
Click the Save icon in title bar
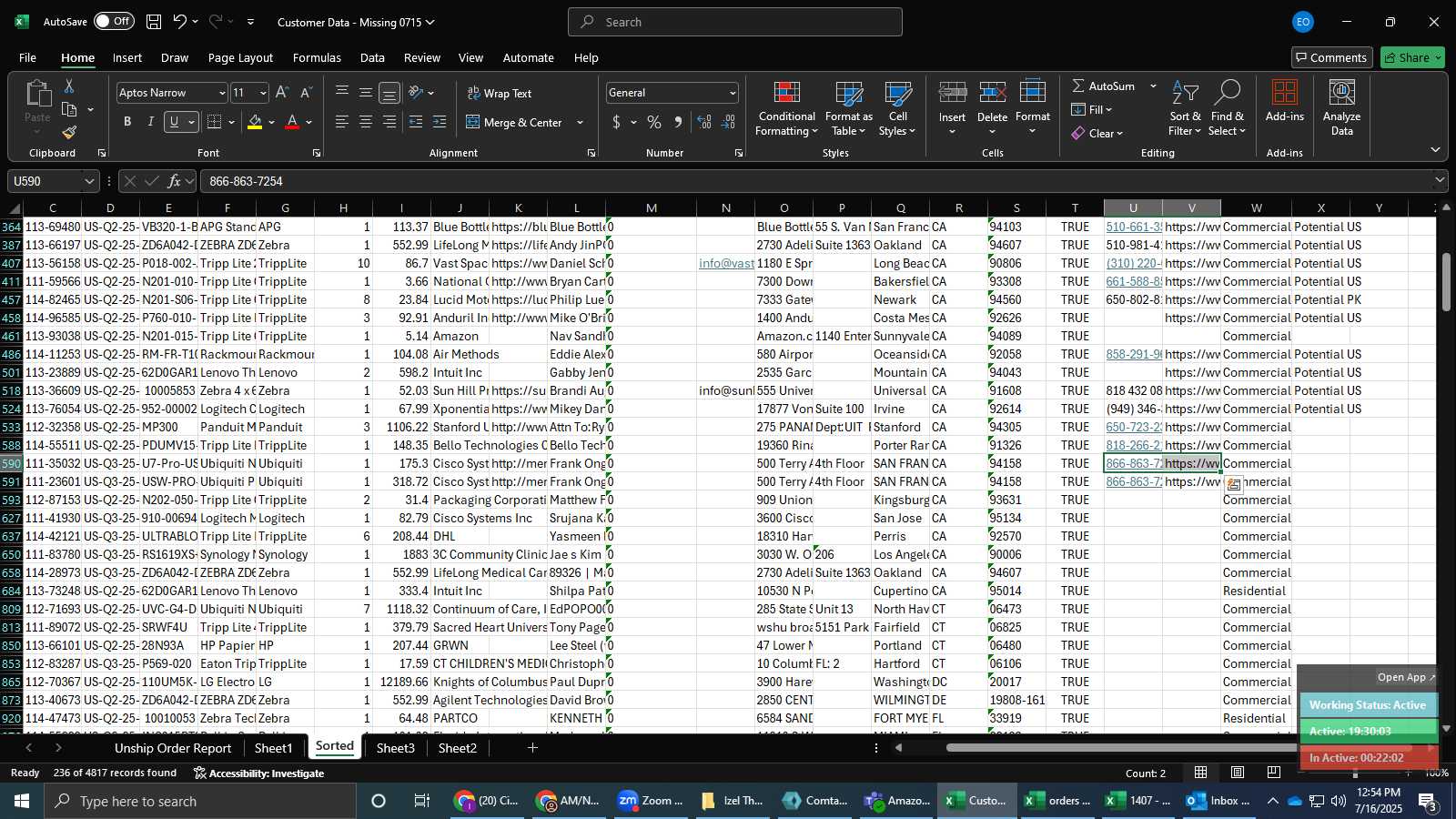pyautogui.click(x=154, y=22)
